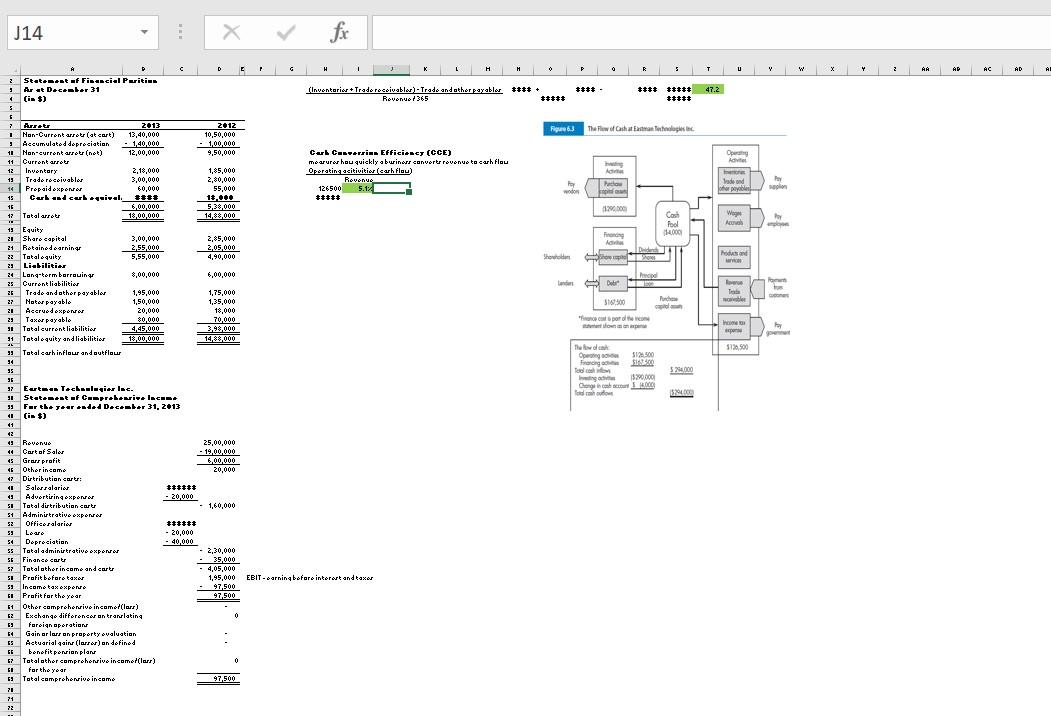Viewport: 1051px width, 716px height.
Task: Click Total distribution costs value 1,60,000
Action: (x=220, y=506)
